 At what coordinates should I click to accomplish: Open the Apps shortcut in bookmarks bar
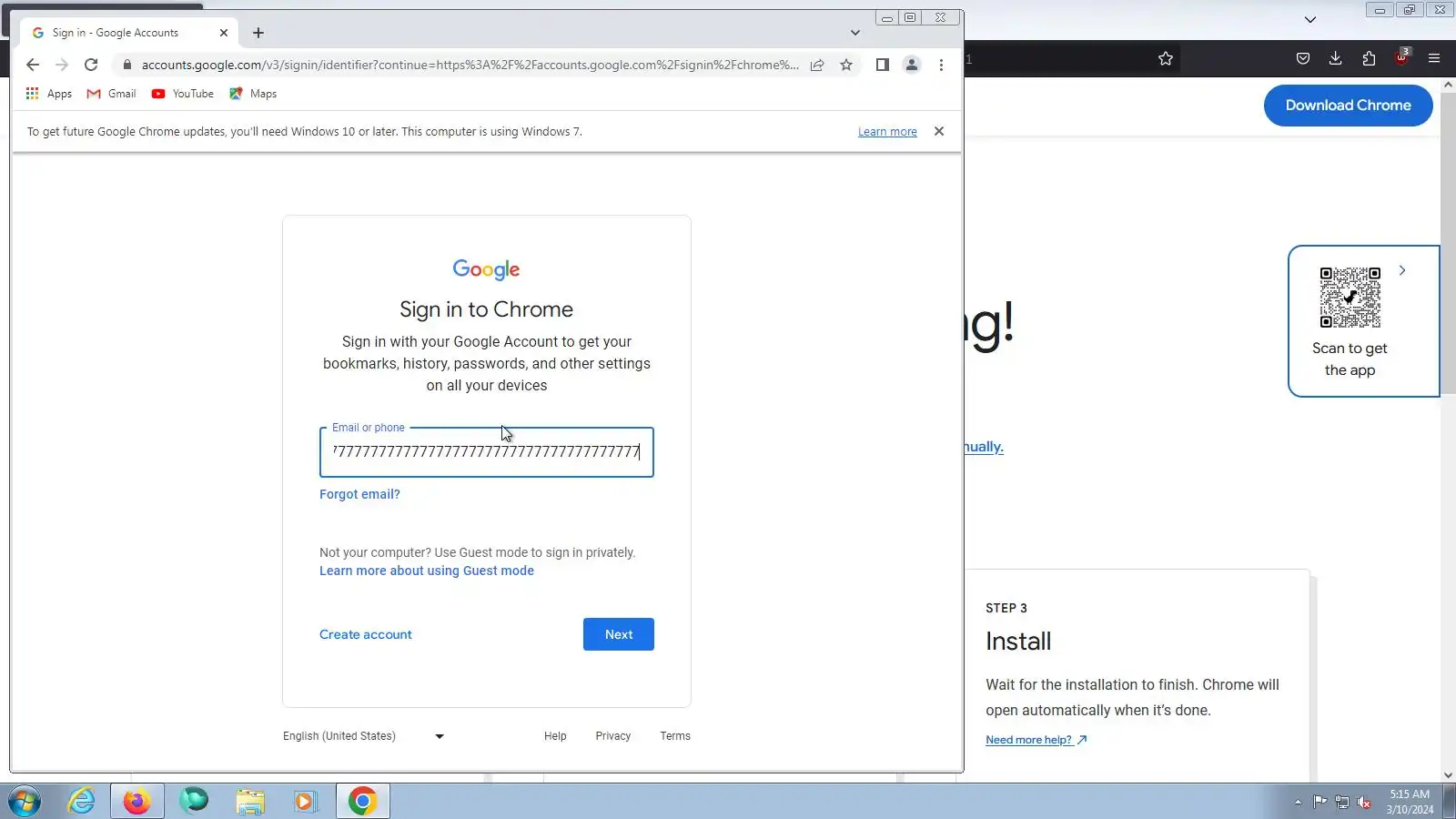[x=49, y=94]
